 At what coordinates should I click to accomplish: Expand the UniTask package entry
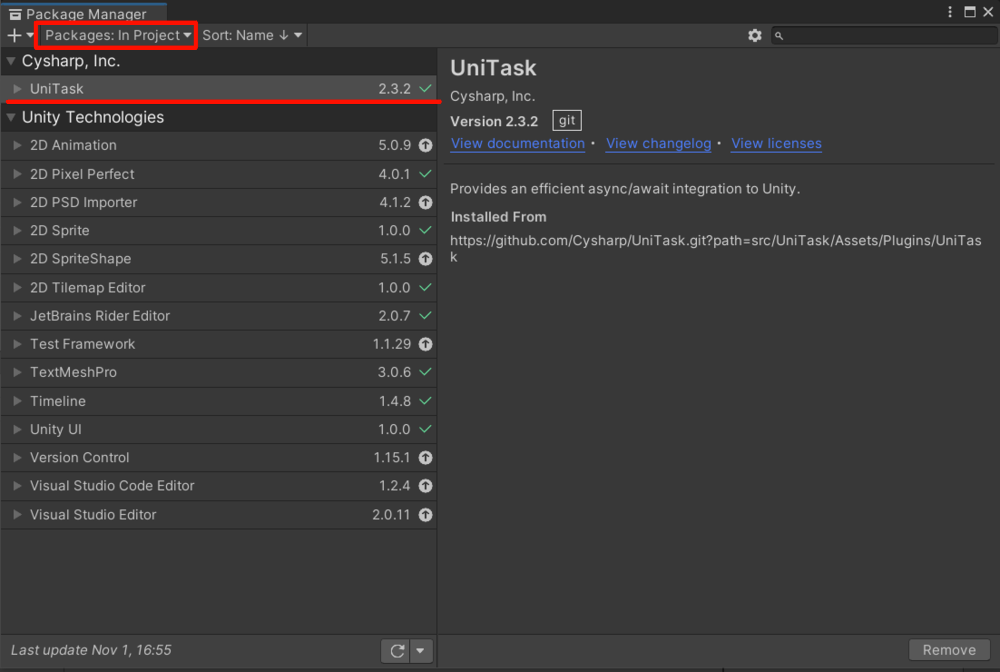click(17, 89)
